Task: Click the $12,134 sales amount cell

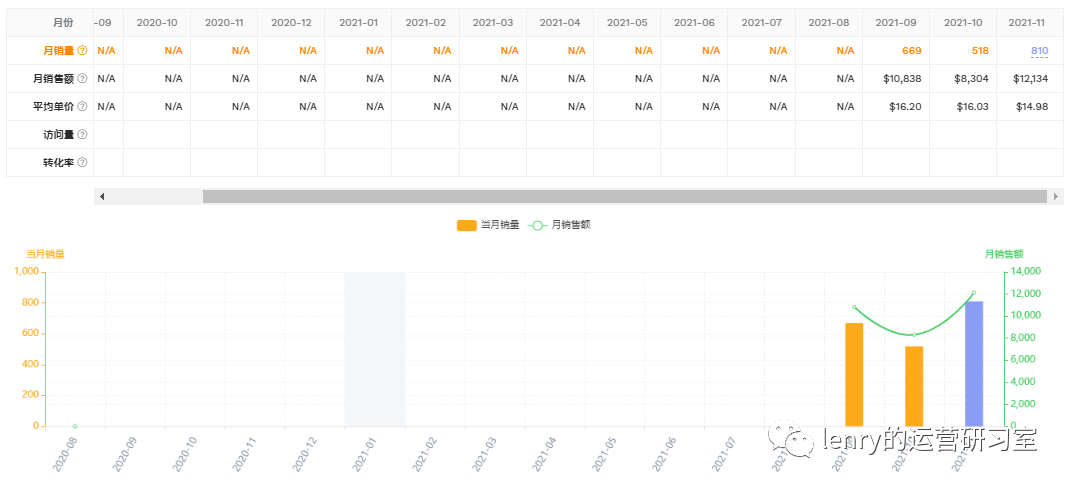Action: click(x=1030, y=79)
